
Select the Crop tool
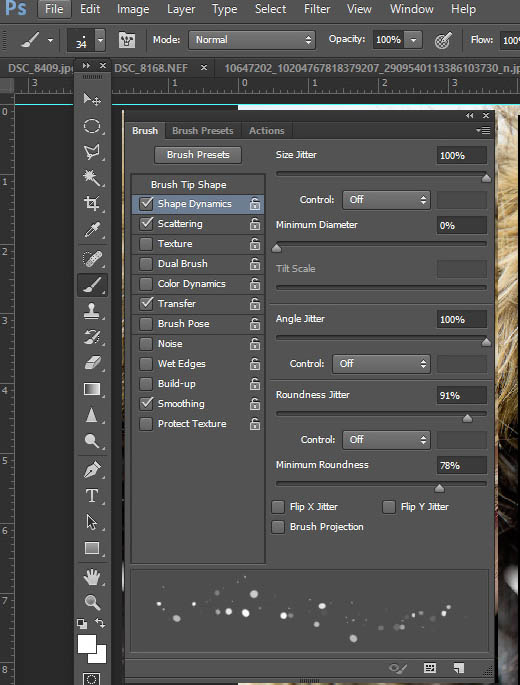click(x=92, y=204)
